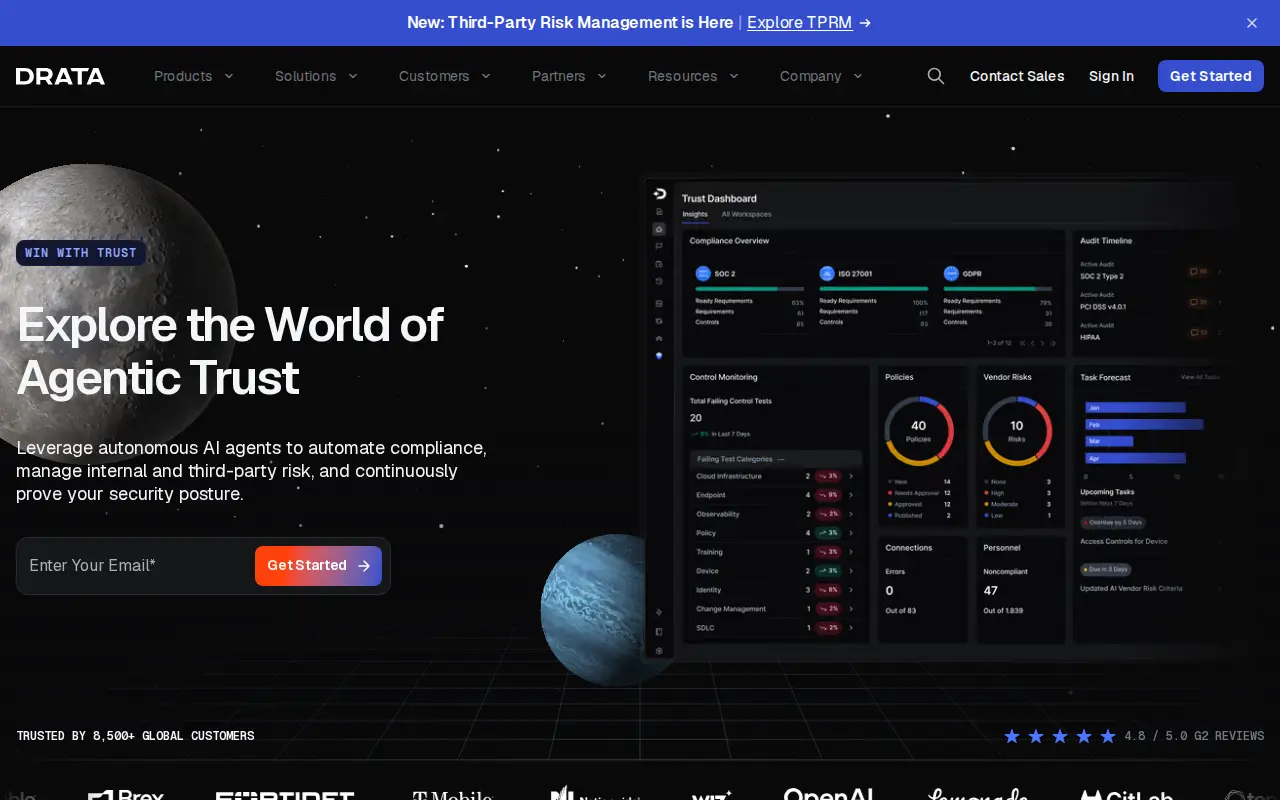The image size is (1280, 800).
Task: Click the Connections heading in the dashboard
Action: pos(908,548)
